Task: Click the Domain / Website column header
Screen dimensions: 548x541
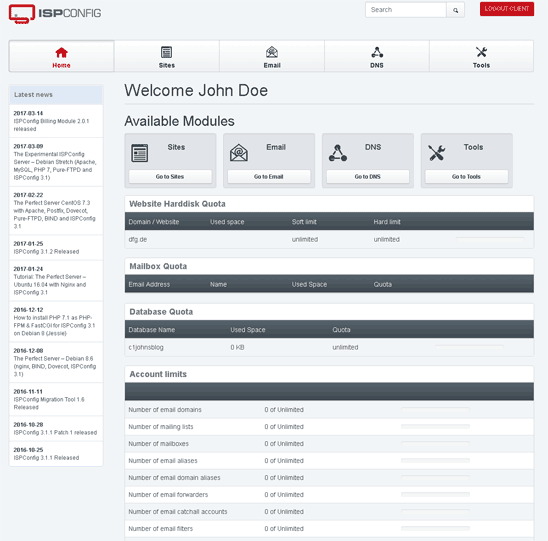Action: [154, 222]
